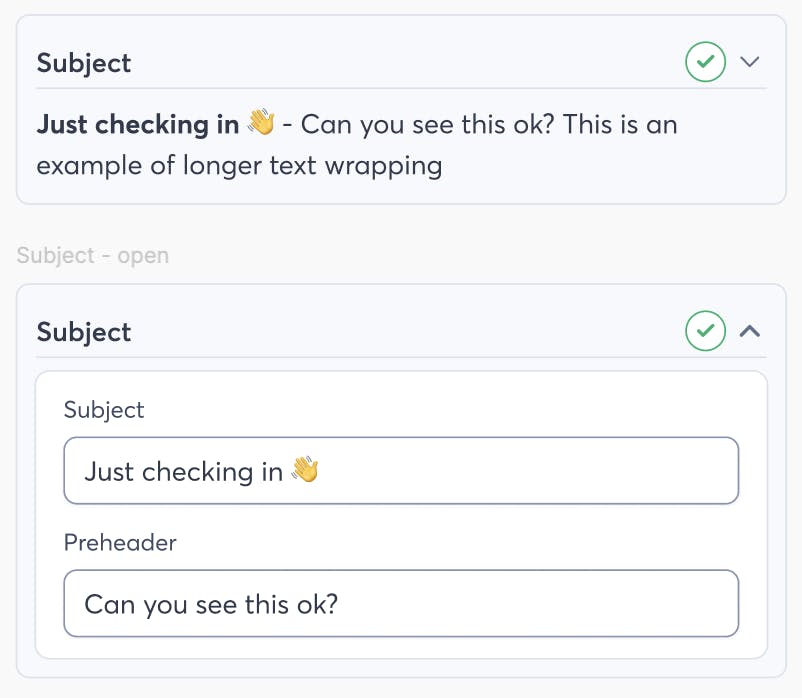The width and height of the screenshot is (802, 698).
Task: Expand the collapsed Subject card using down chevron
Action: click(x=750, y=62)
